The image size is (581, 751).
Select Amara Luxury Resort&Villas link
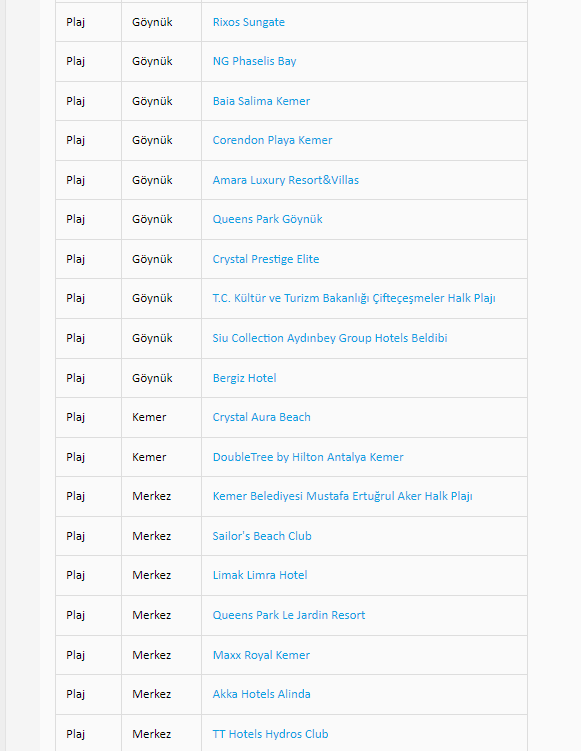(285, 180)
